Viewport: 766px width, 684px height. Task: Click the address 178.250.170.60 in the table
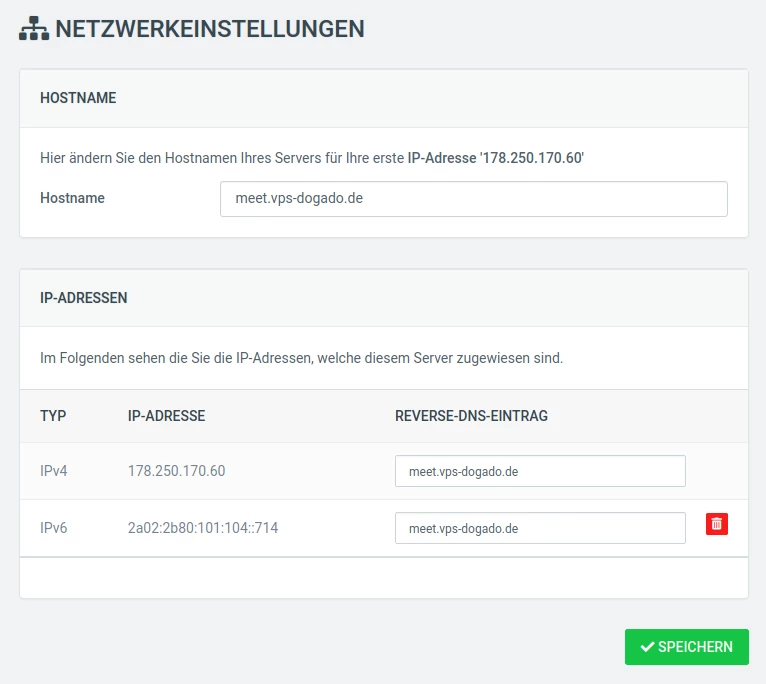(176, 471)
